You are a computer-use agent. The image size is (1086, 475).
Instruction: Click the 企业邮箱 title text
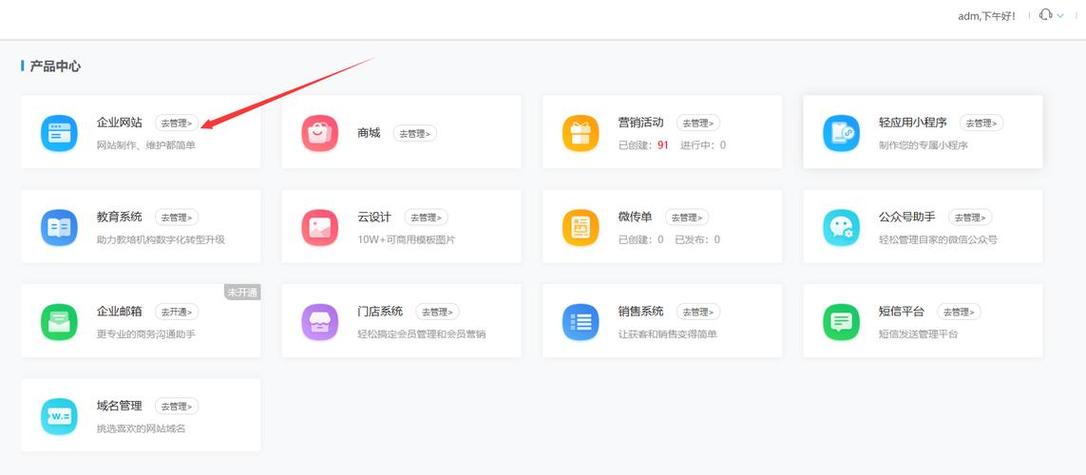click(x=119, y=311)
